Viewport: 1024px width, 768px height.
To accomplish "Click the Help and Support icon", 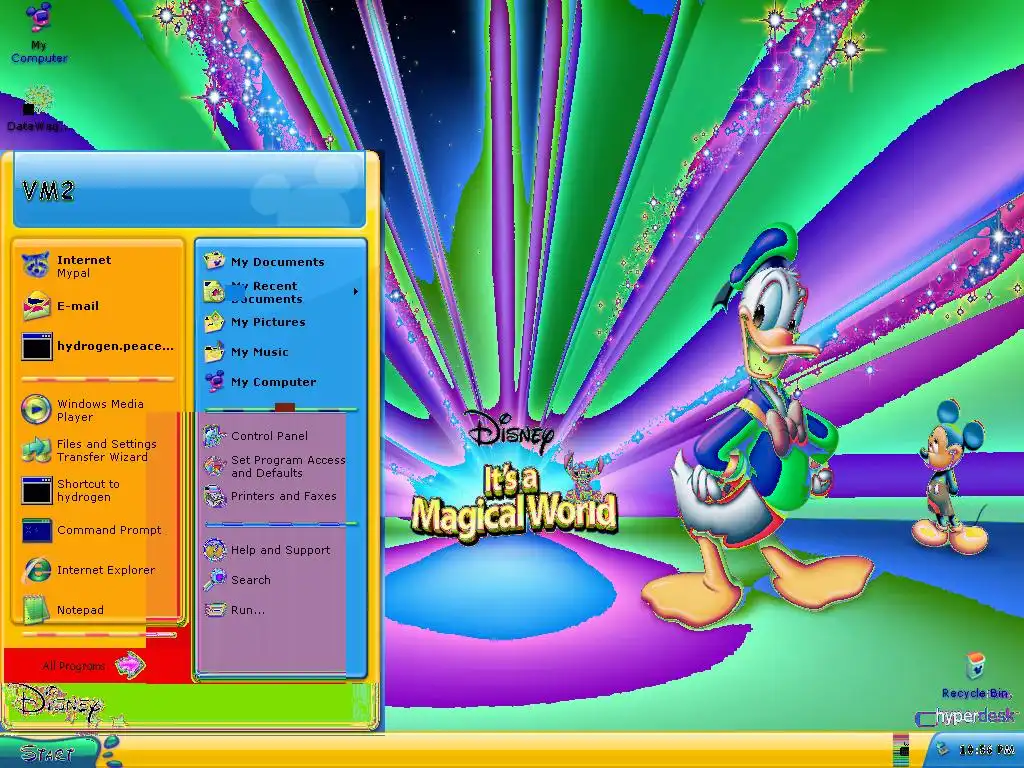I will (x=214, y=550).
